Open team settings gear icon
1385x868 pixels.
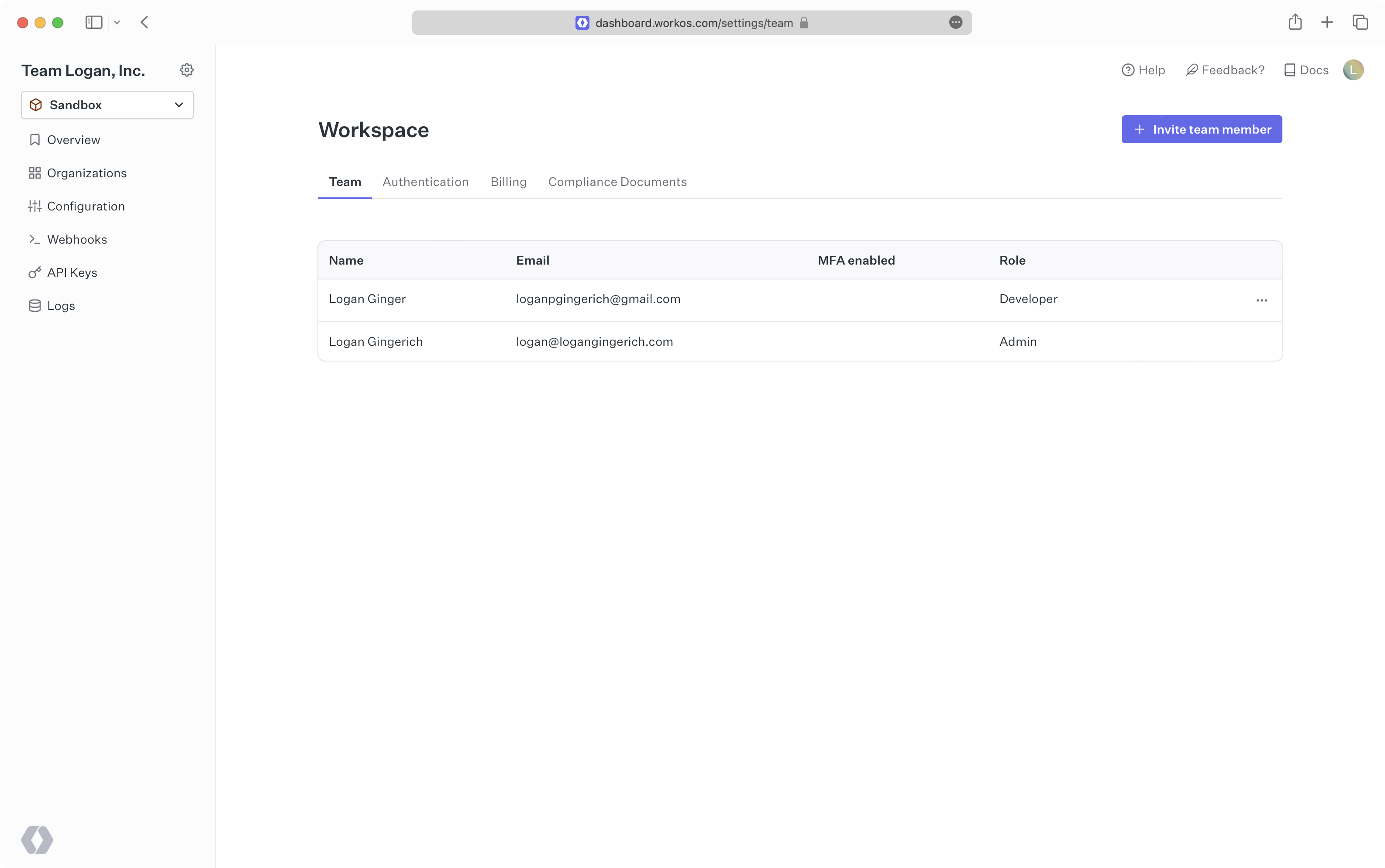point(186,70)
